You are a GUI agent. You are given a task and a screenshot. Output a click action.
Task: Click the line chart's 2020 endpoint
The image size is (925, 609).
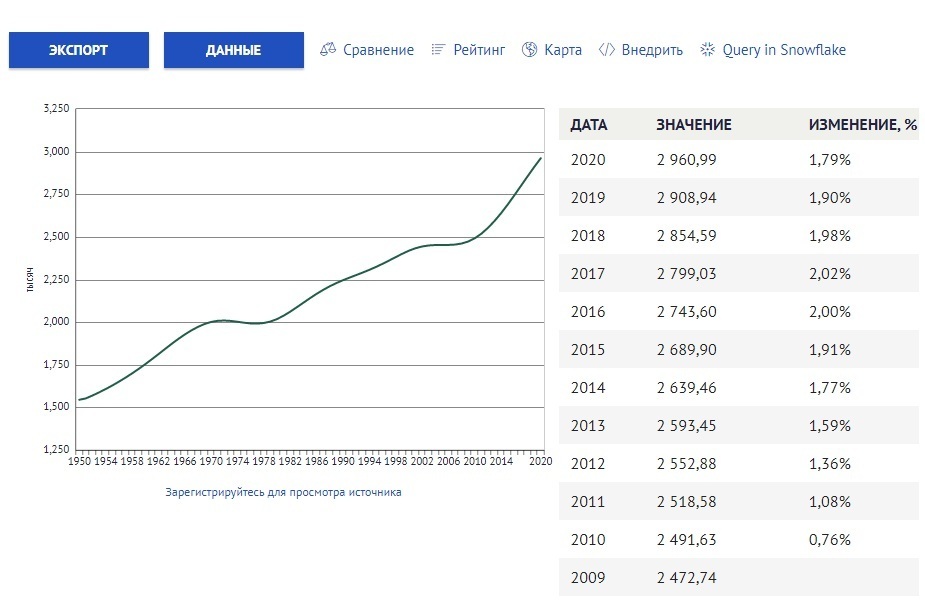[541, 158]
